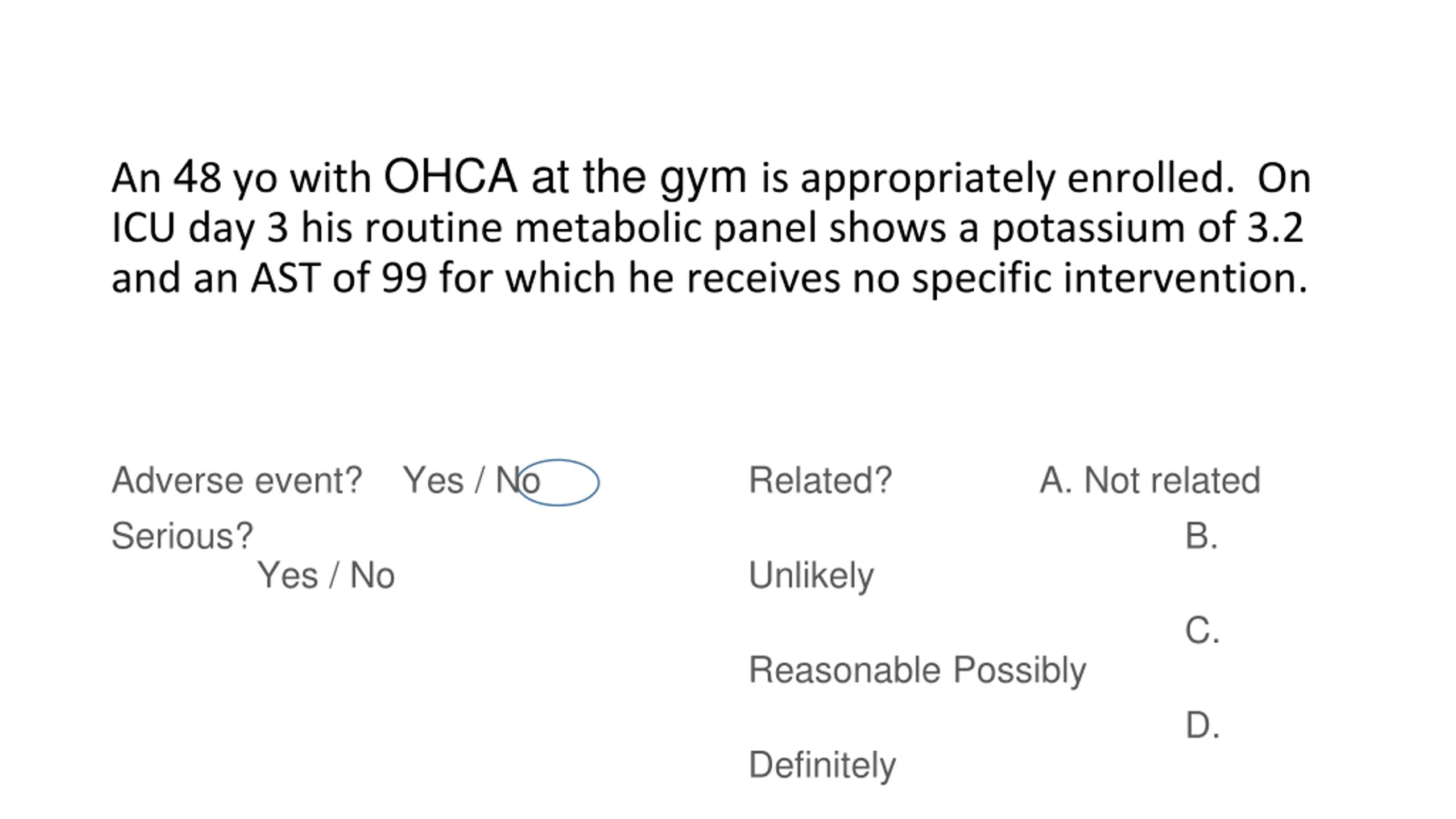This screenshot has height=819, width=1456.
Task: Click the 'Adverse event?' label
Action: [x=237, y=481]
